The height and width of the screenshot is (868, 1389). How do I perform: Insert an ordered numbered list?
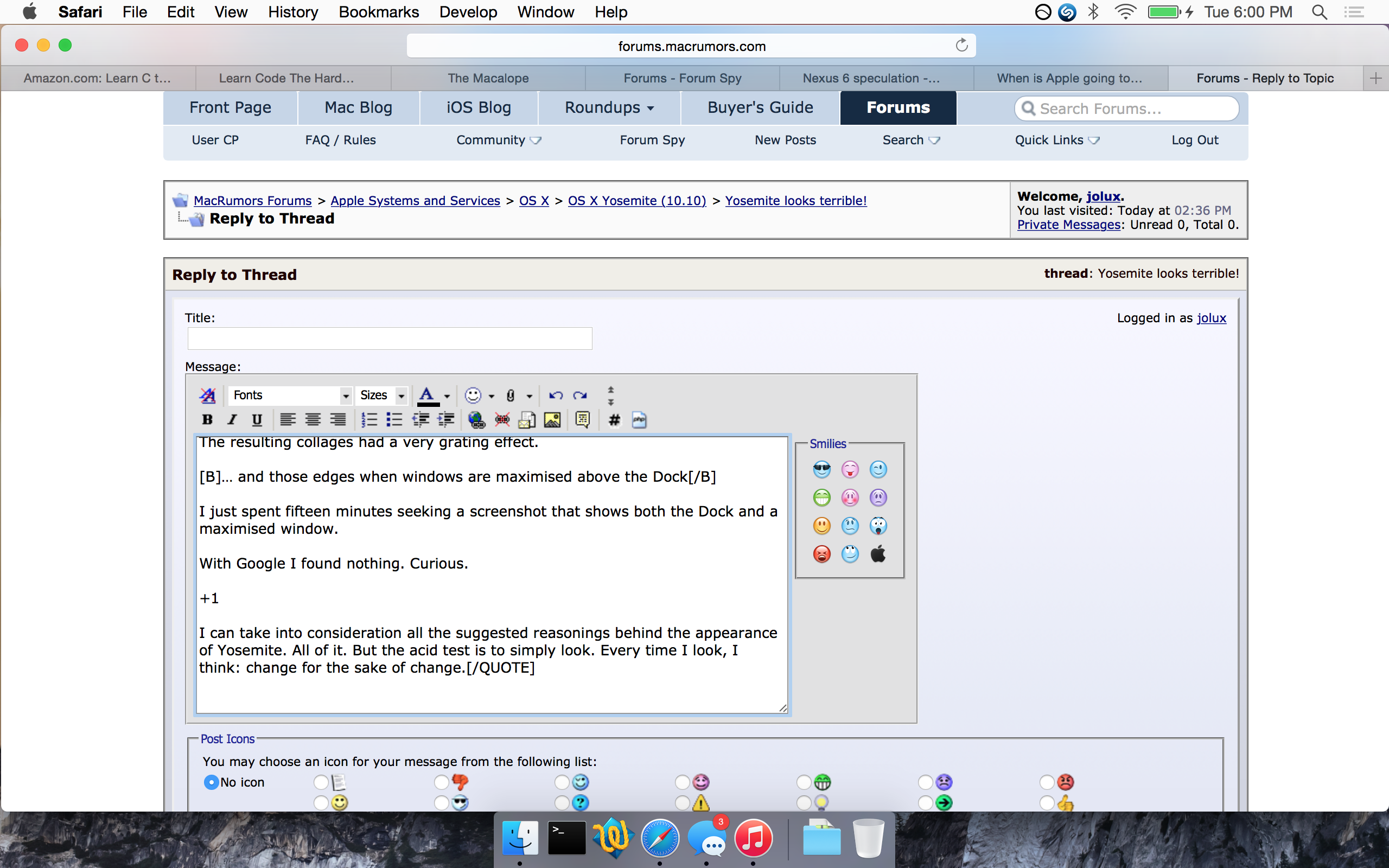tap(369, 420)
